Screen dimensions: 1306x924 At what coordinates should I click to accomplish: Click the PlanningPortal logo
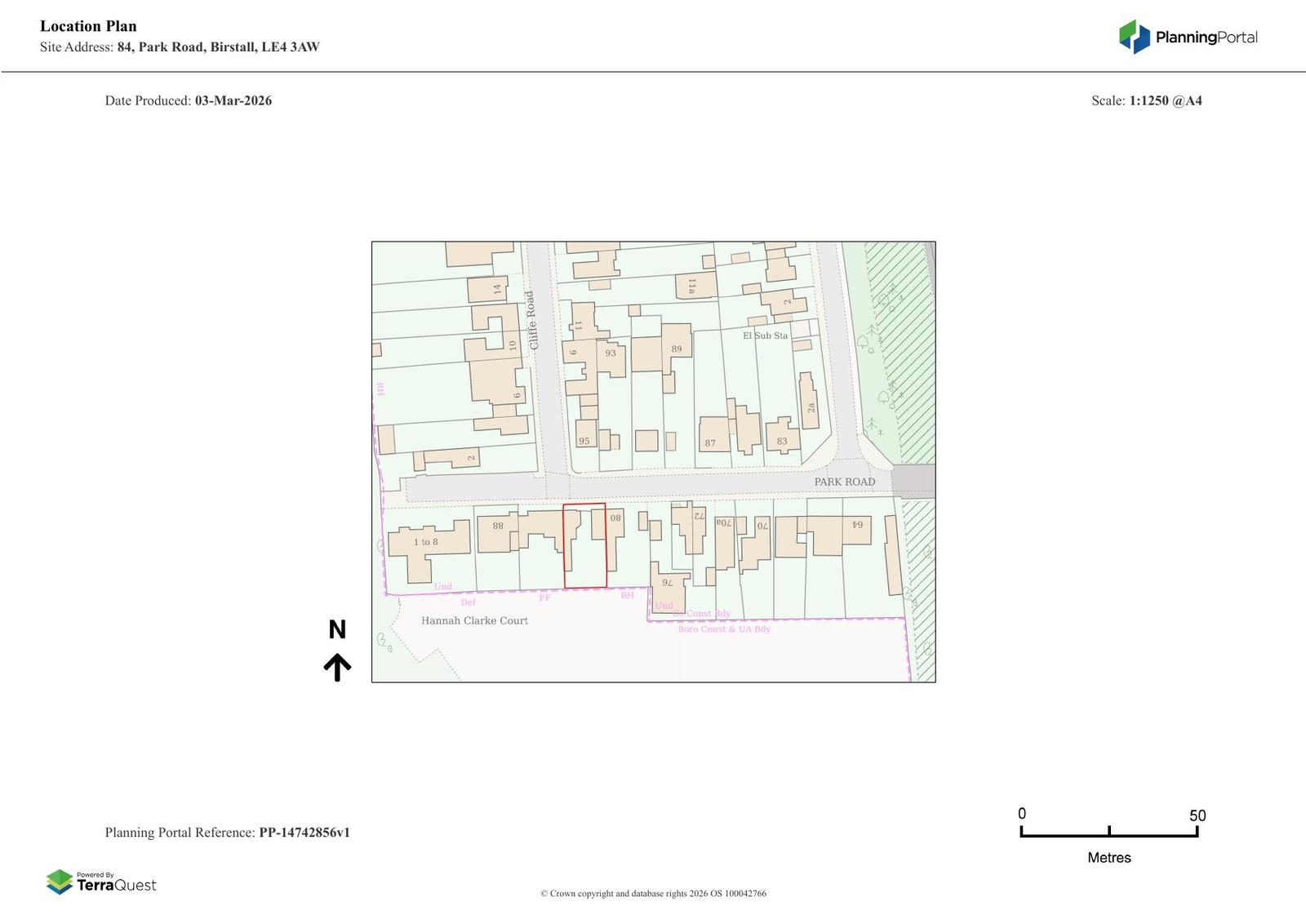(1188, 37)
